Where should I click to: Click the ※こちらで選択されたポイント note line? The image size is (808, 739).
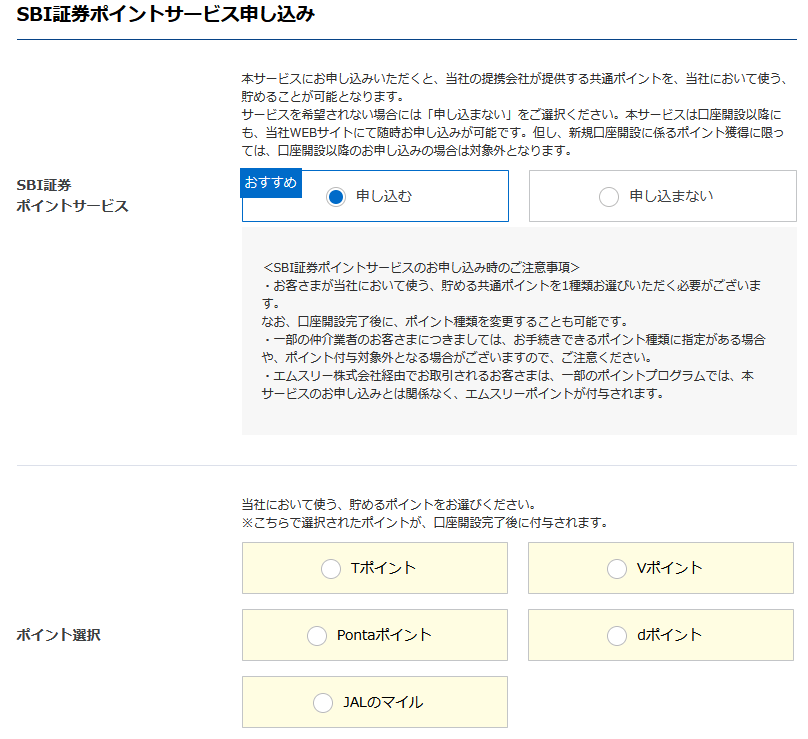click(x=426, y=523)
